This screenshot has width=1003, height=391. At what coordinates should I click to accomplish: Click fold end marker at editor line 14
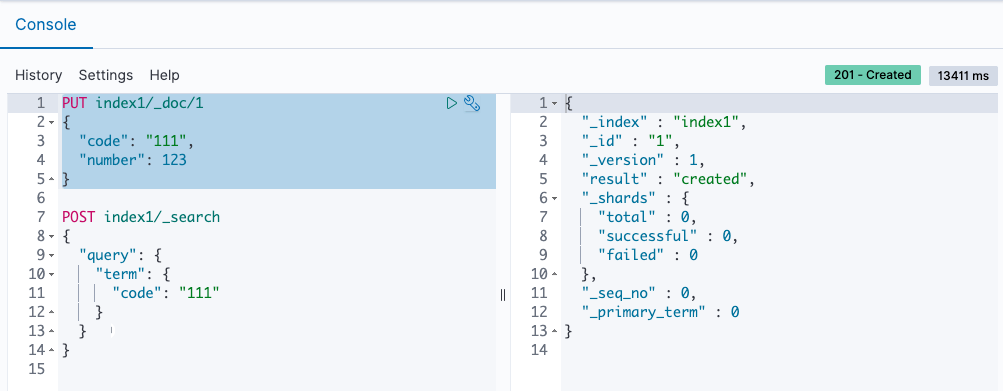coord(51,351)
